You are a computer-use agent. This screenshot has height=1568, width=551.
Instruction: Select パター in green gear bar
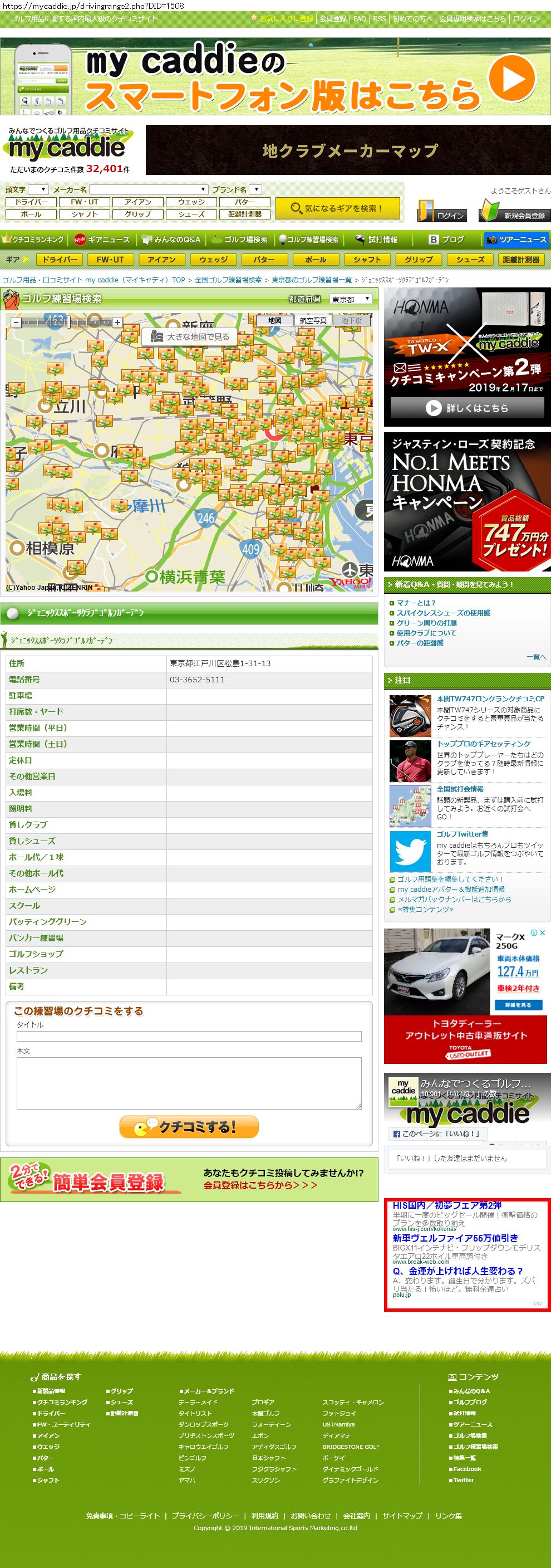coord(264,260)
